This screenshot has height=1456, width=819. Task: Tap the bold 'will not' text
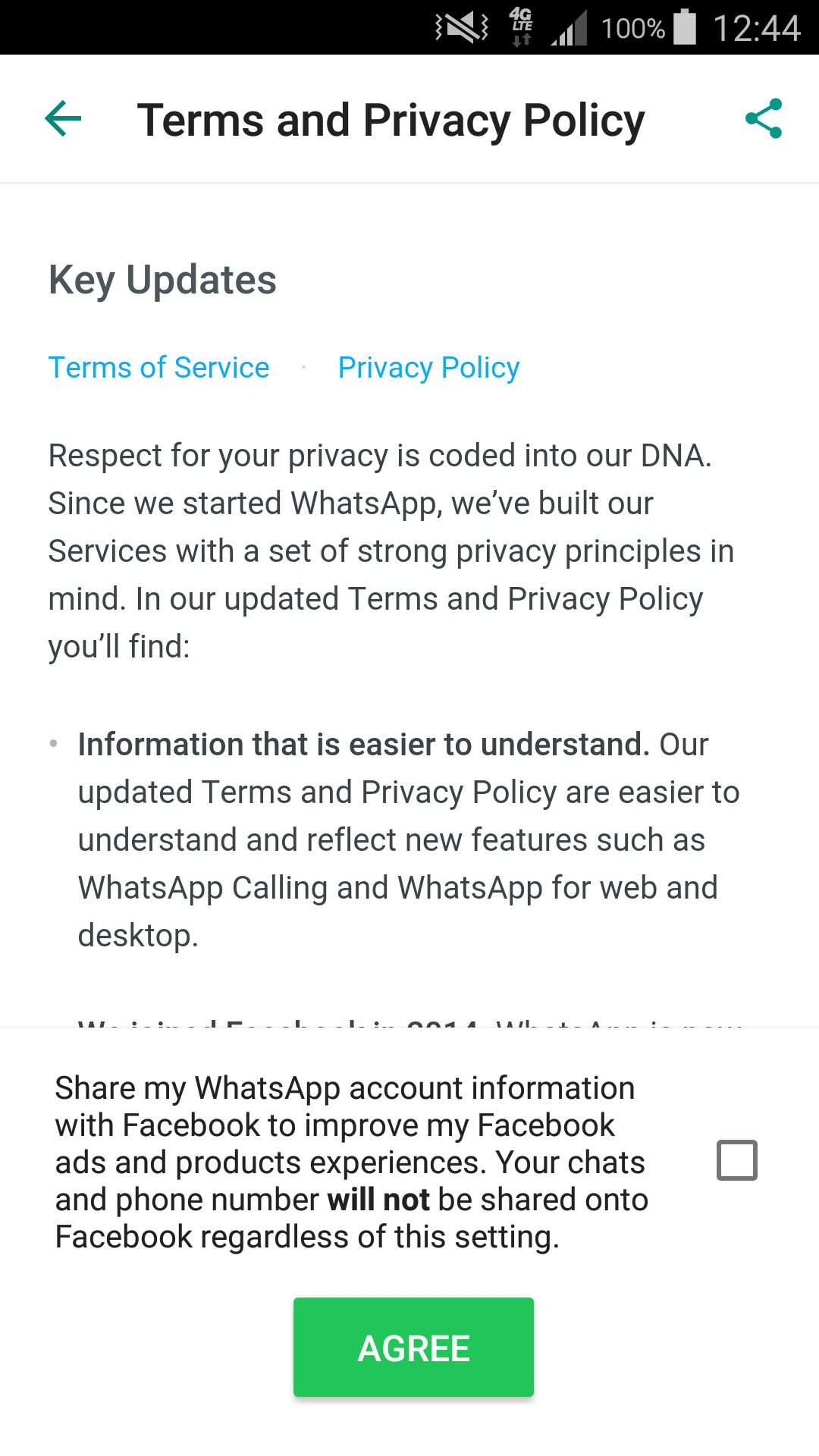(378, 1200)
